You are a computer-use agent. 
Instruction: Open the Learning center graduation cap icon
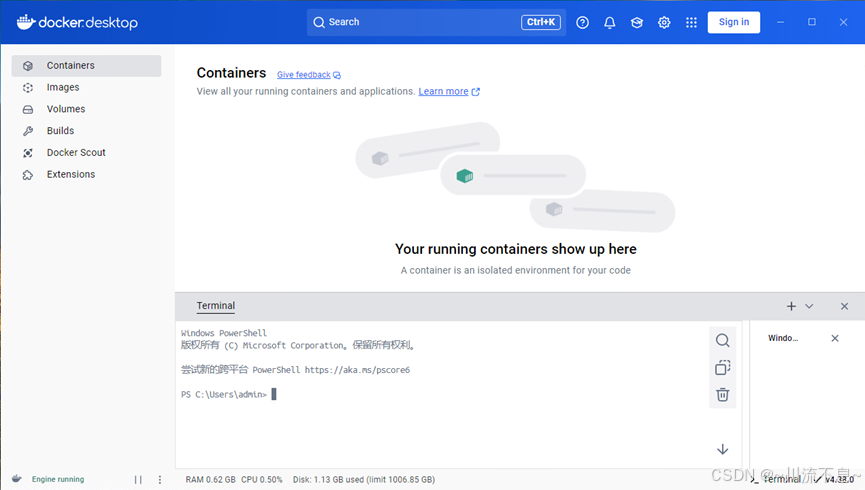click(637, 23)
